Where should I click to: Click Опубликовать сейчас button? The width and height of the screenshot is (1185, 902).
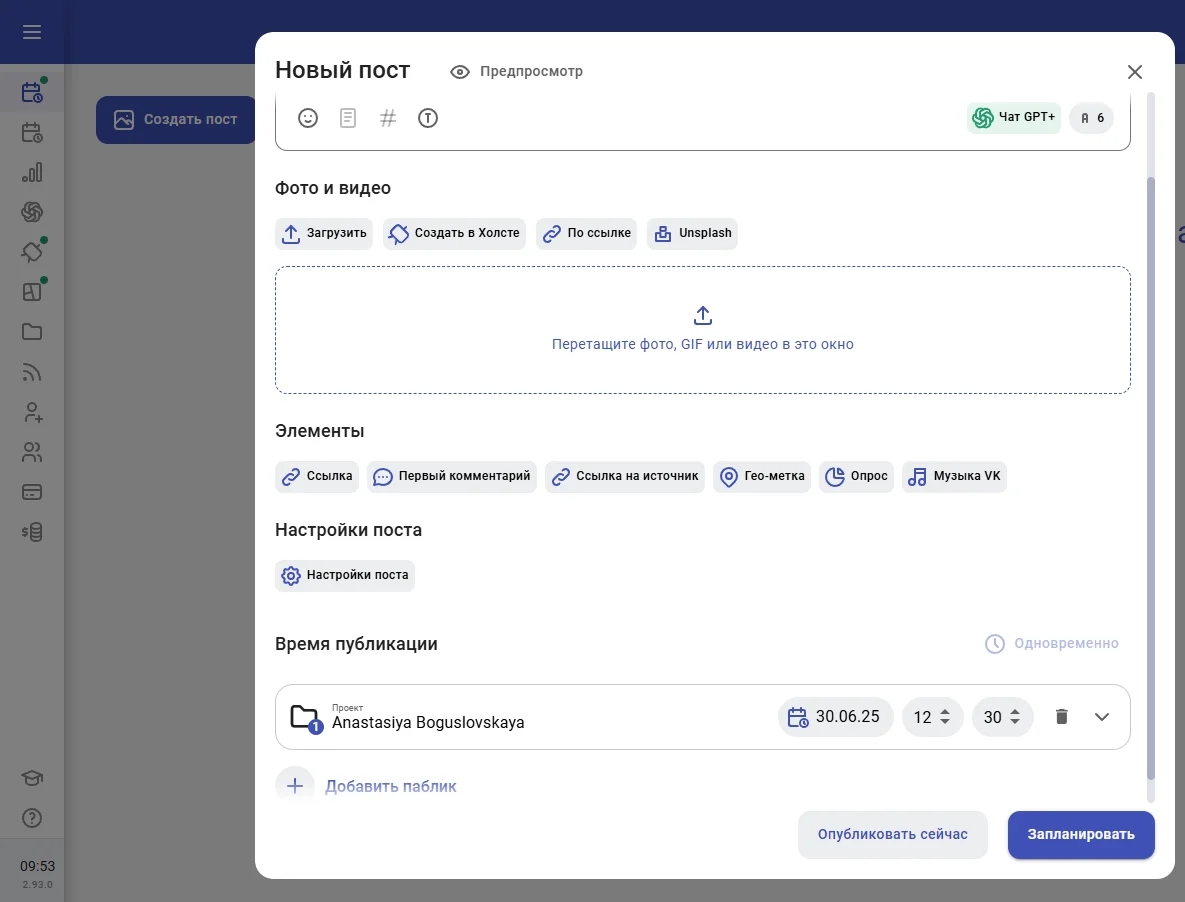[892, 835]
